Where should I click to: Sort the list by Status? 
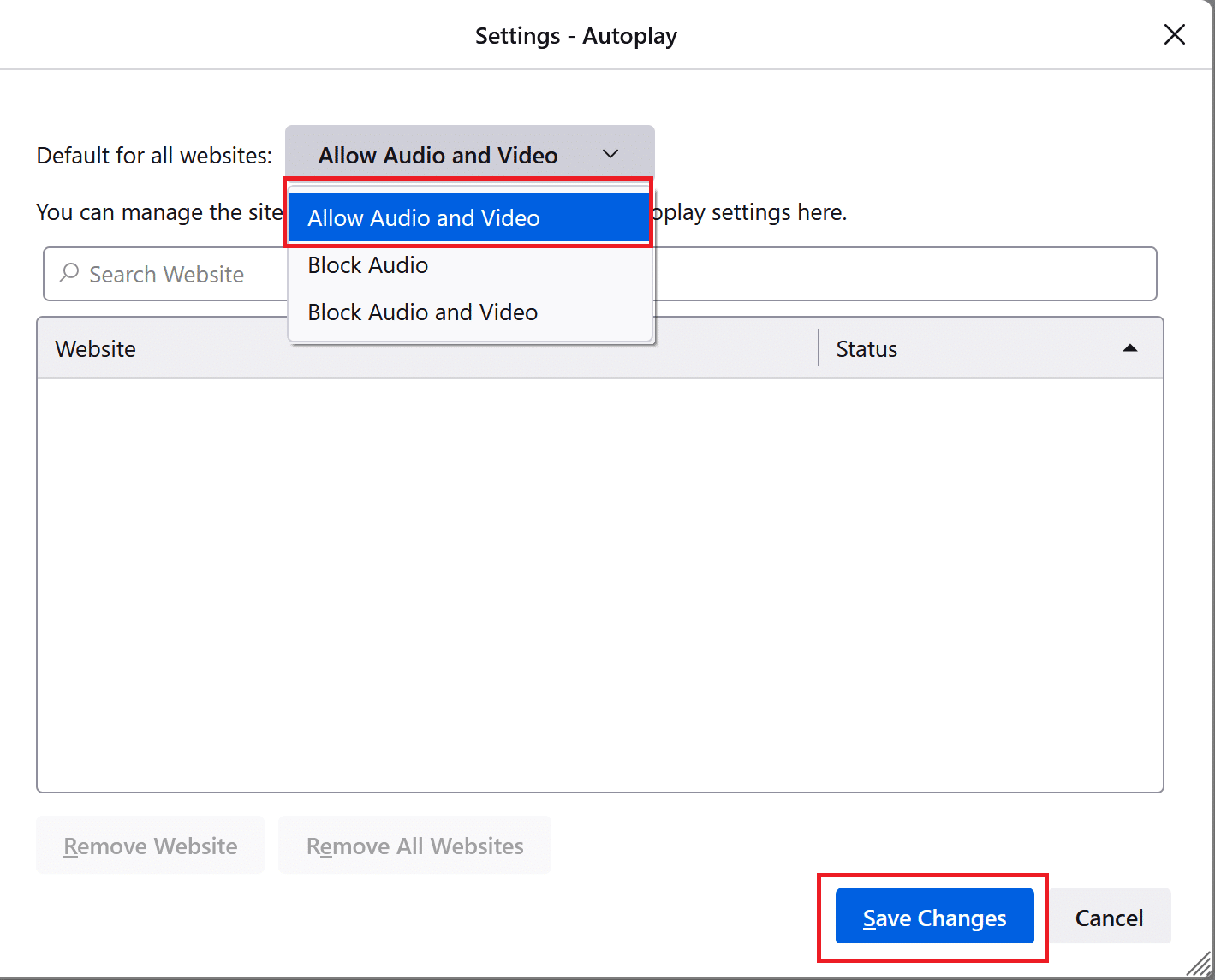[x=866, y=348]
